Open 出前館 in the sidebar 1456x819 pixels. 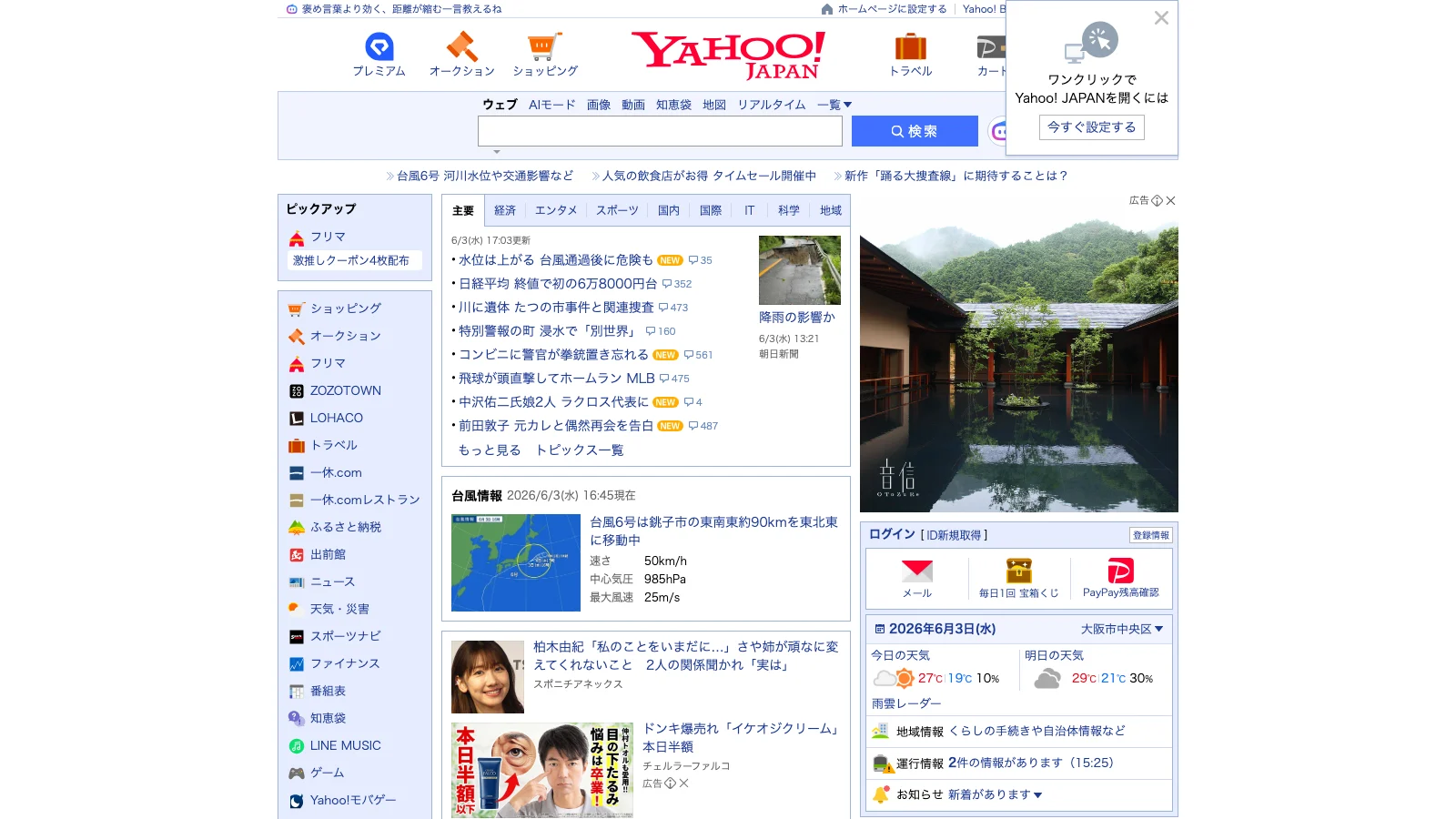[328, 554]
